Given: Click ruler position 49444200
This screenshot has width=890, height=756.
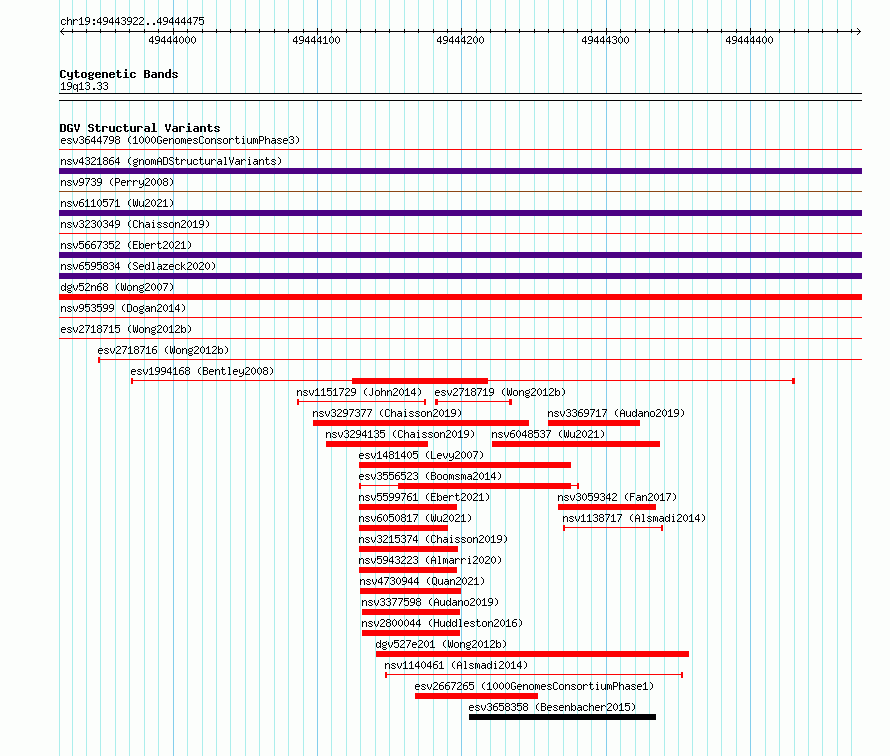Looking at the screenshot, I should [x=460, y=40].
